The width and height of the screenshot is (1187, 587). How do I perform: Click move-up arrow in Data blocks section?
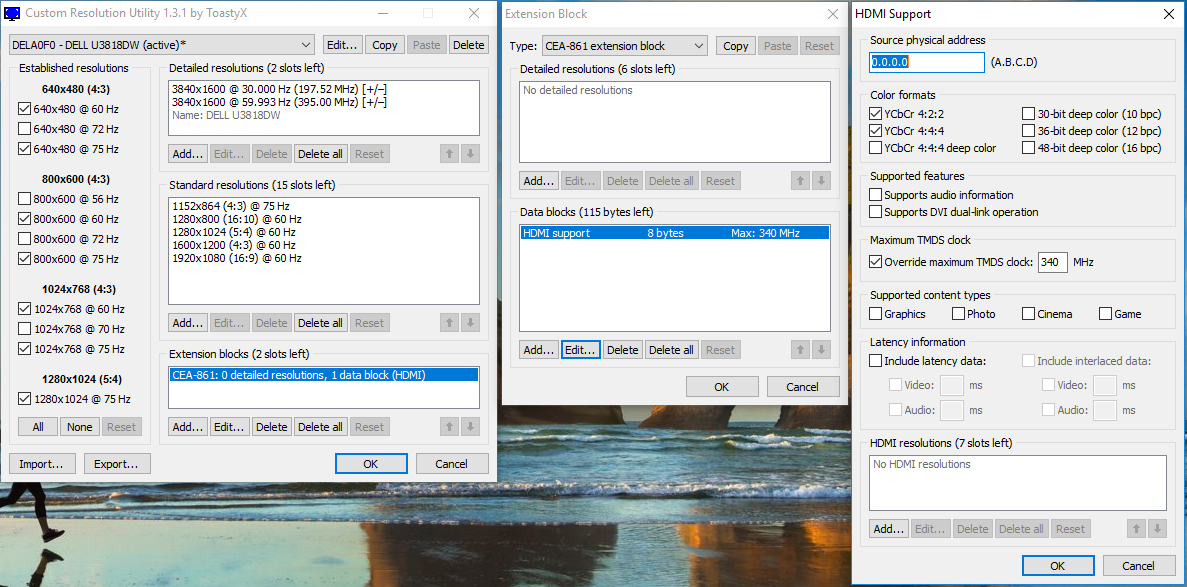(x=800, y=350)
